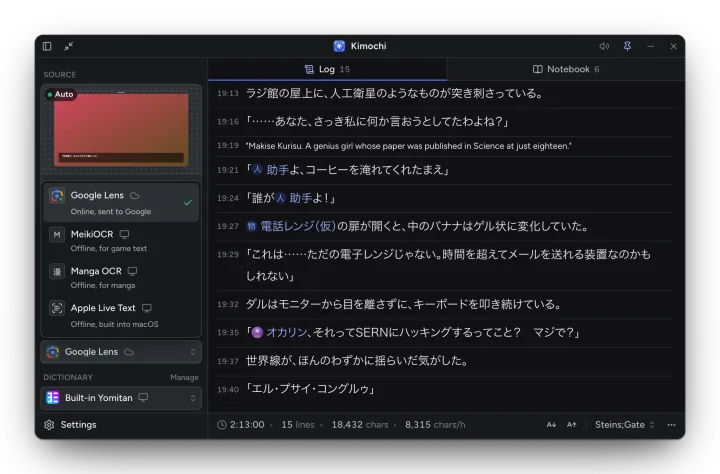Click monitor icon beside MeikiOCR

click(124, 234)
